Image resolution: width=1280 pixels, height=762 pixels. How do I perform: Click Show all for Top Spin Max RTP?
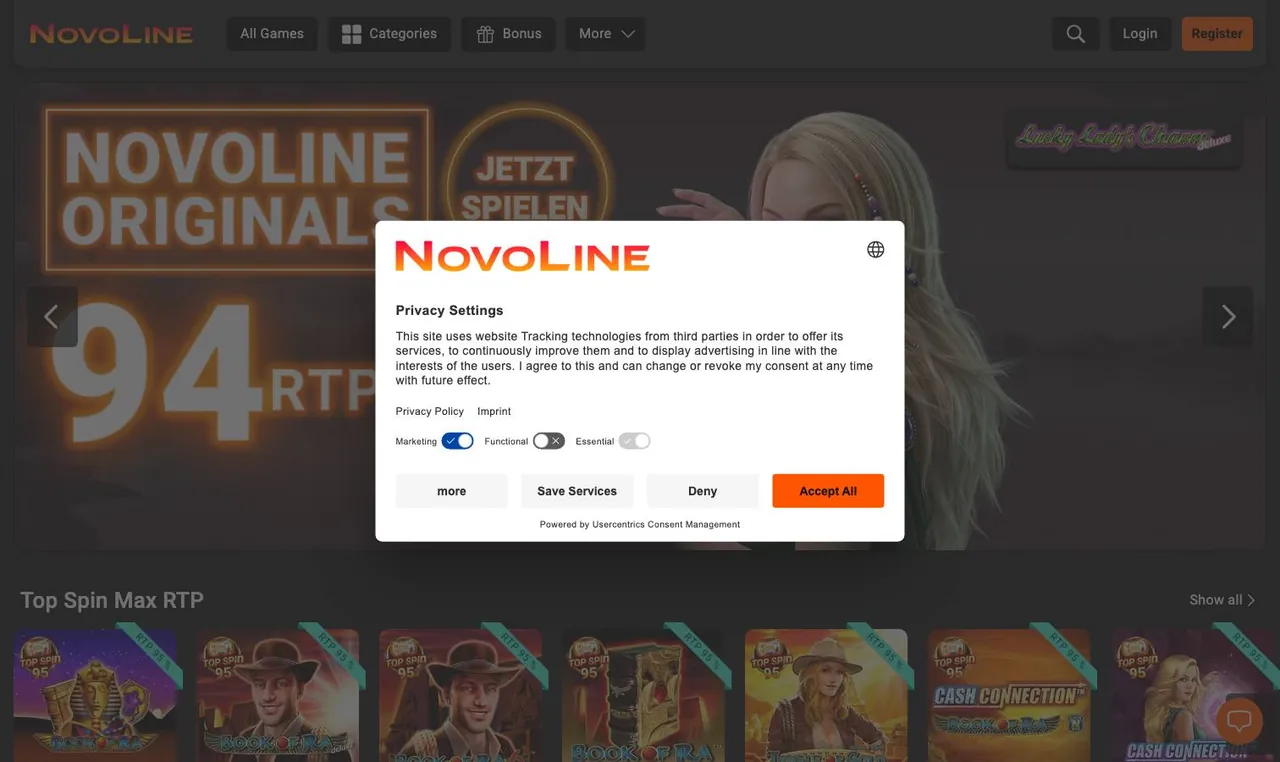pos(1222,600)
